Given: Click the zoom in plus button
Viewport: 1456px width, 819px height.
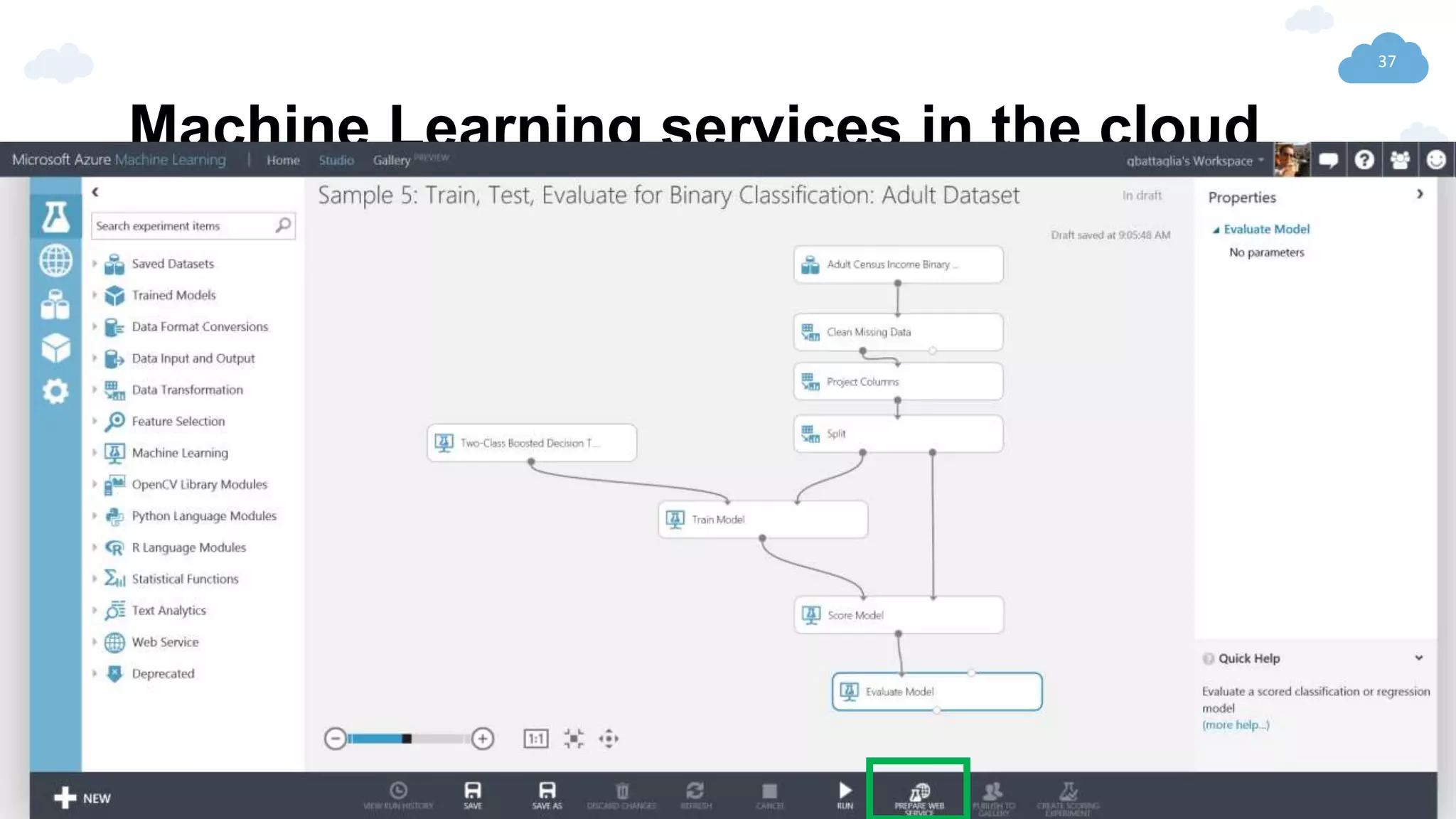Looking at the screenshot, I should coord(483,739).
